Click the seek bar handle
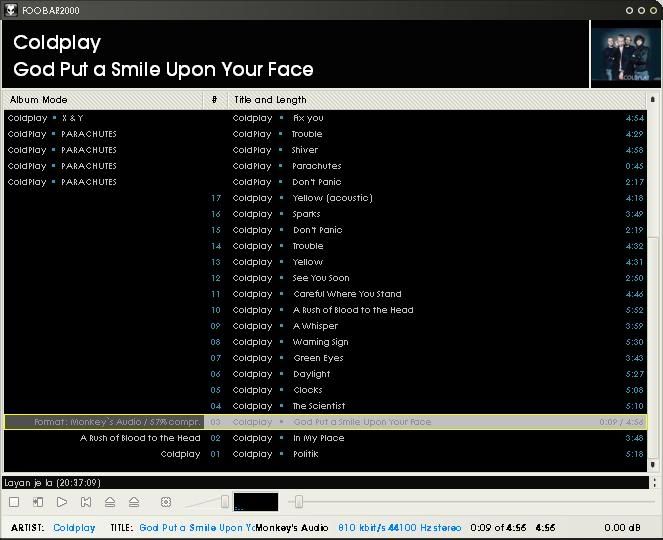The height and width of the screenshot is (540, 663). tap(298, 502)
